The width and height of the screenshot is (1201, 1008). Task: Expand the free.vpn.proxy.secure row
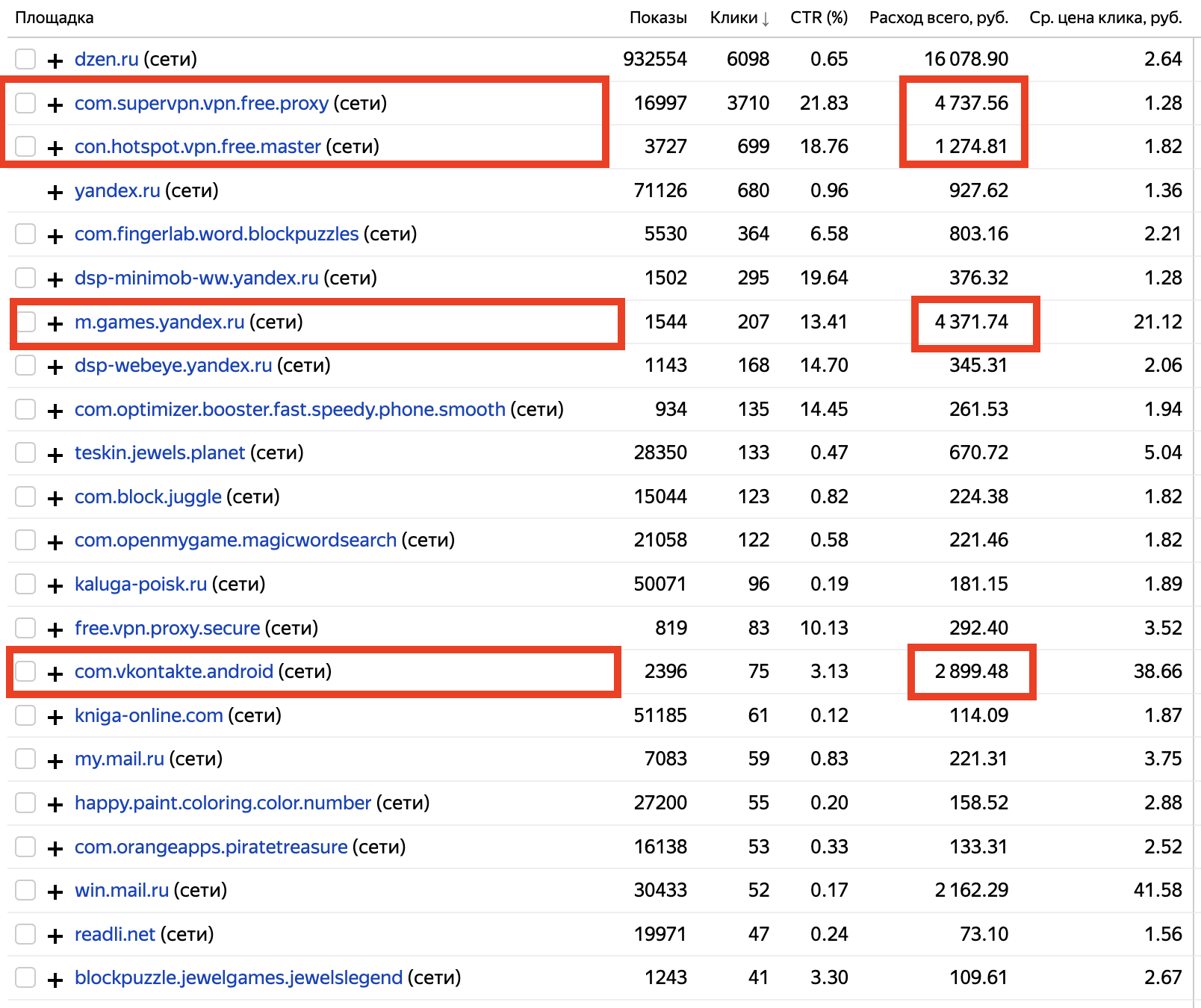(55, 629)
